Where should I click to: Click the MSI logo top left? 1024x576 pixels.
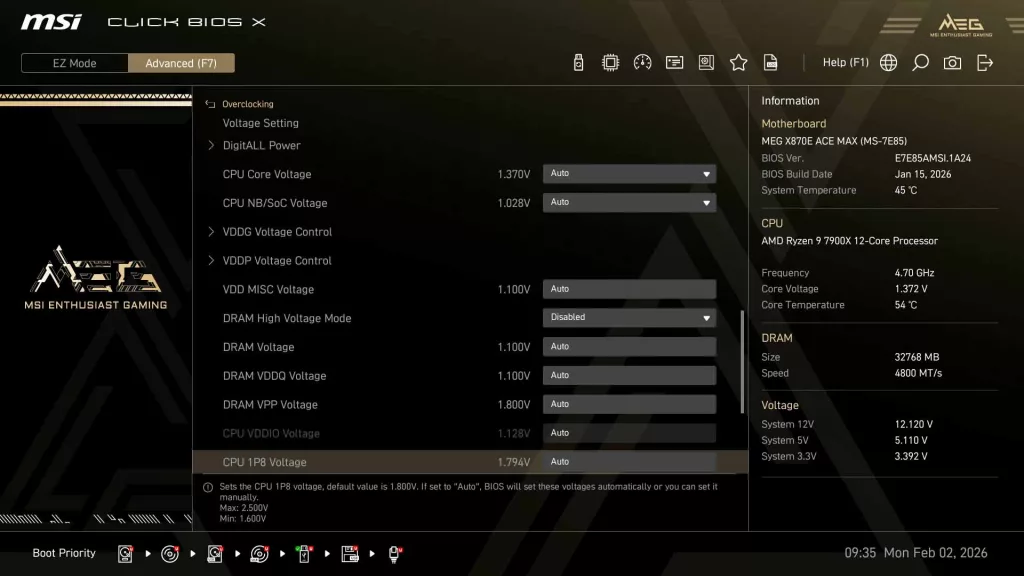pyautogui.click(x=50, y=21)
